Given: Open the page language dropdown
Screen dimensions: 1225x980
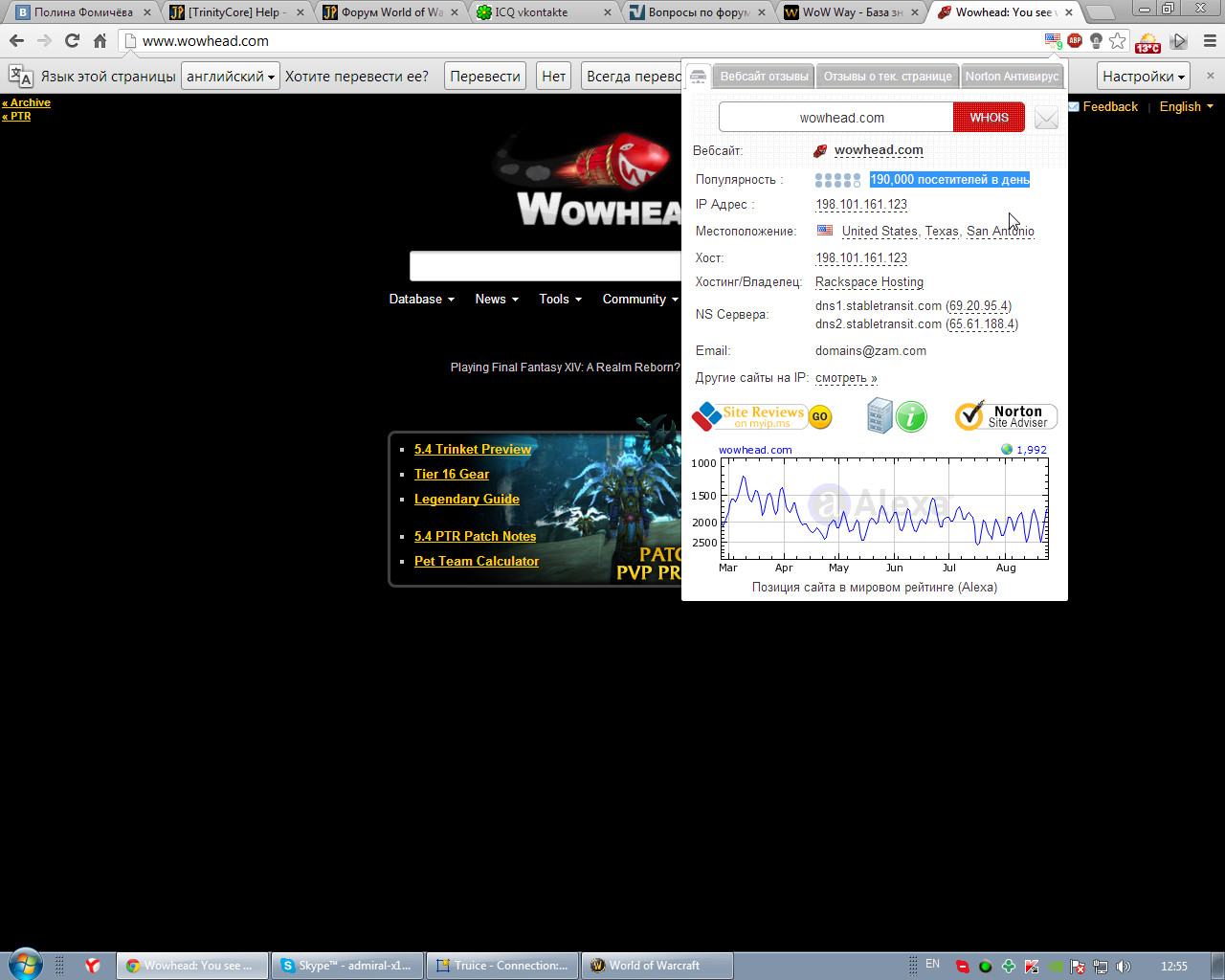Looking at the screenshot, I should click(x=231, y=77).
